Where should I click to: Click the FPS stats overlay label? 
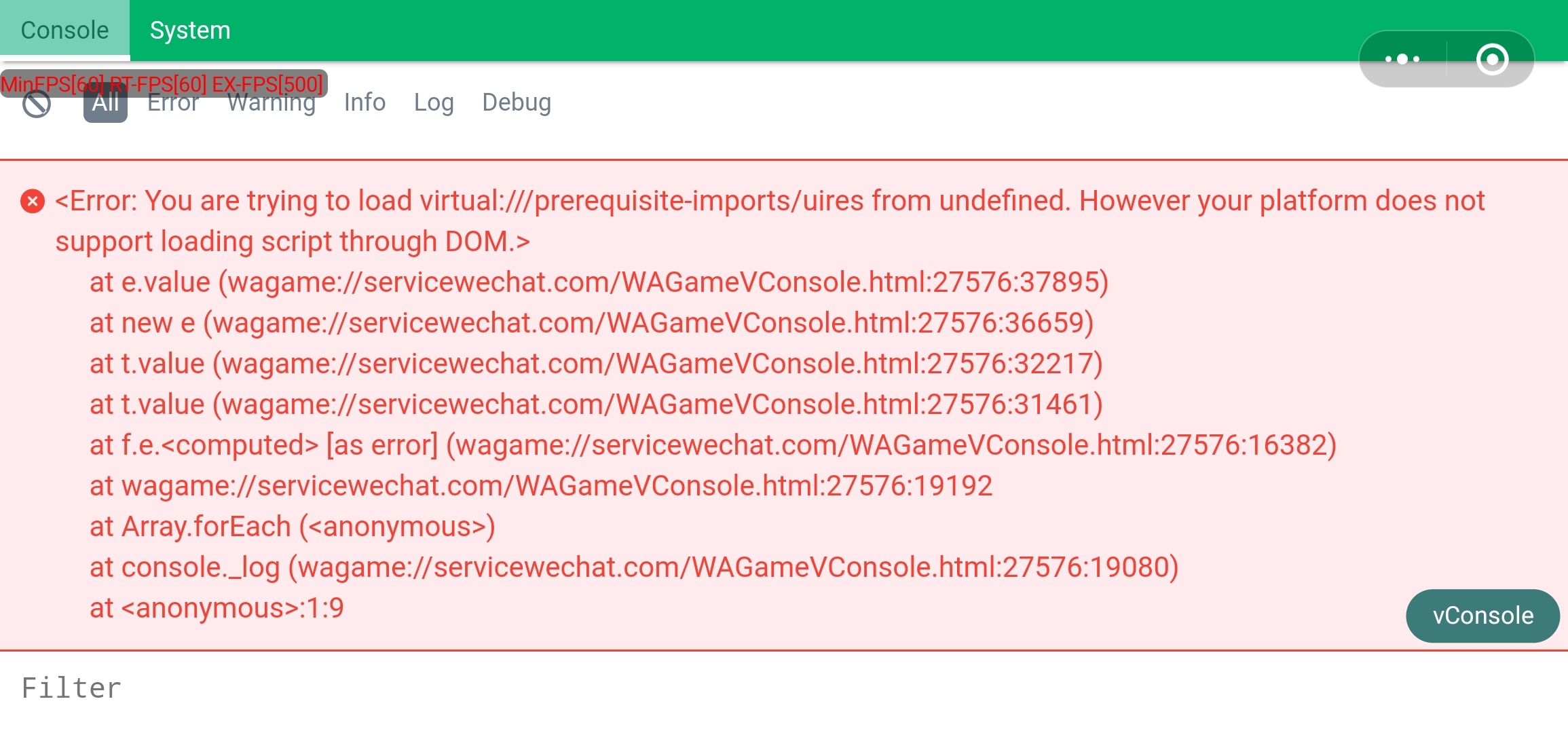point(163,83)
